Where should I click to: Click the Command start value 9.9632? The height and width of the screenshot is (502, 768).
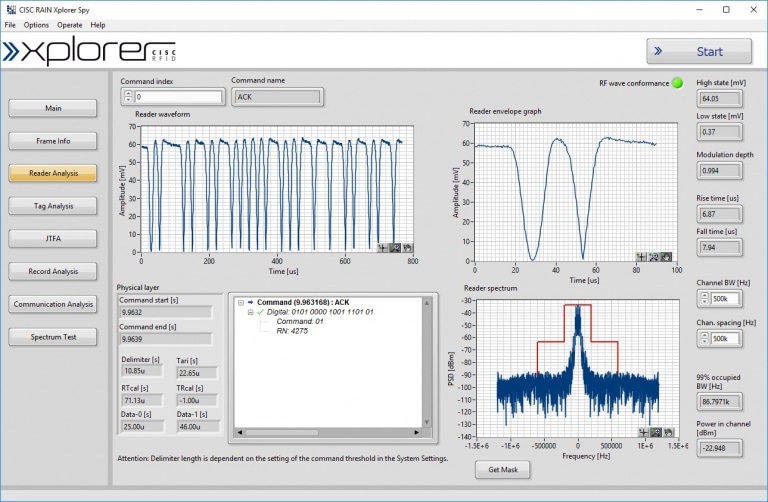[166, 312]
